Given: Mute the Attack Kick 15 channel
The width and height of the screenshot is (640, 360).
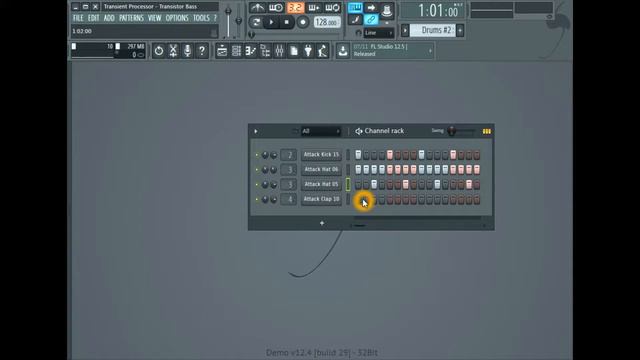Looking at the screenshot, I should coord(257,155).
